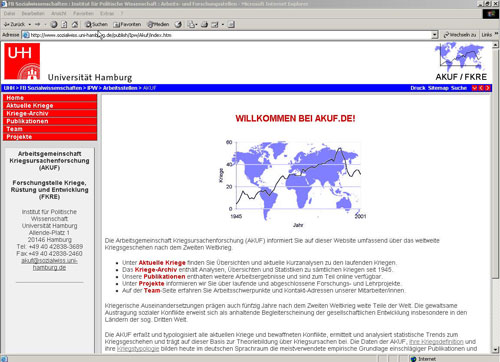This screenshot has width=500, height=362.
Task: Select Home in the red sidebar
Action: click(50, 98)
